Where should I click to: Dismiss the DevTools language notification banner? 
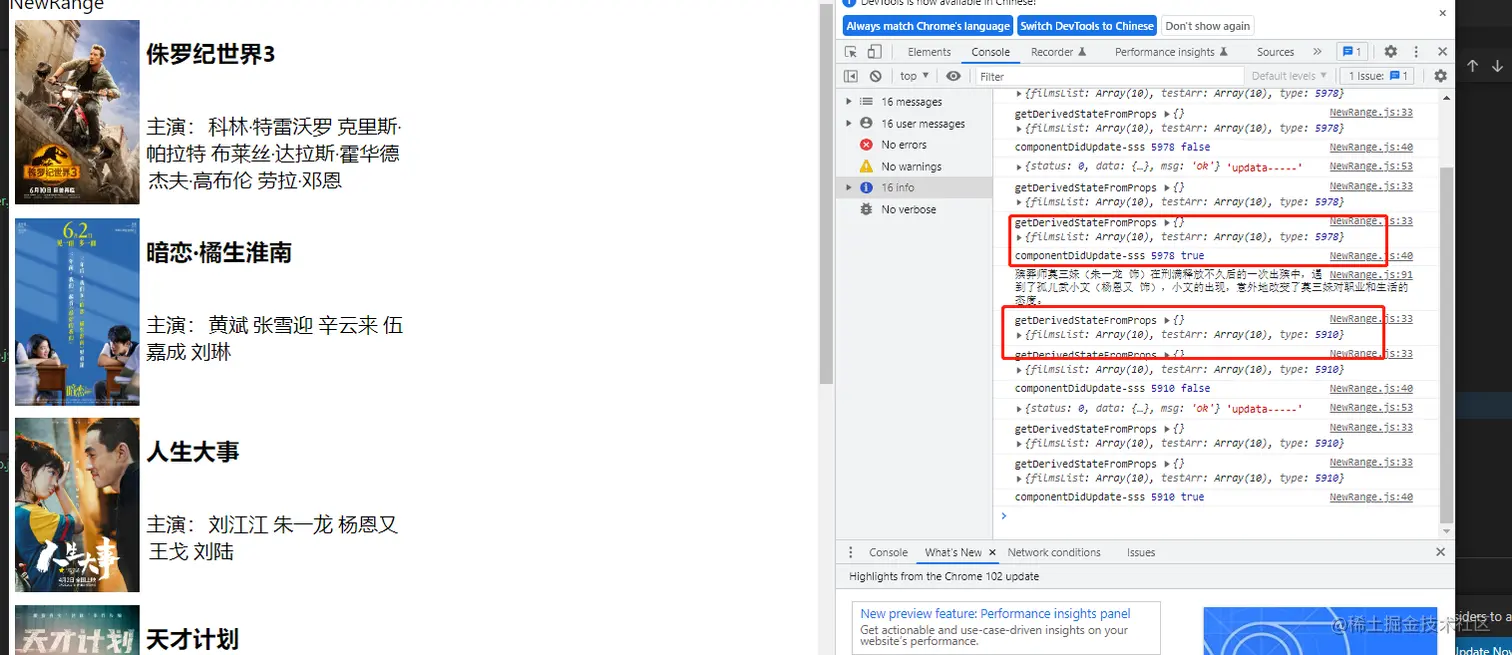[1442, 14]
